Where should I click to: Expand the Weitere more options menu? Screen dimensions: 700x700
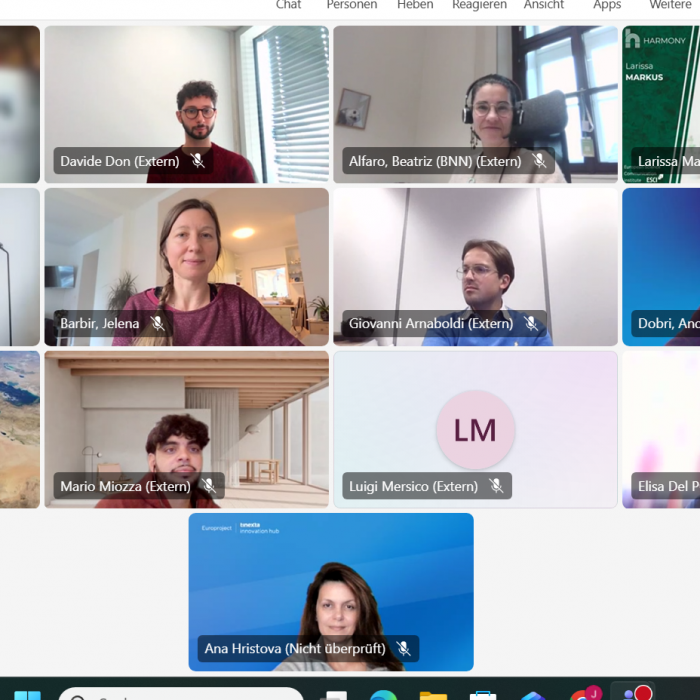671,4
